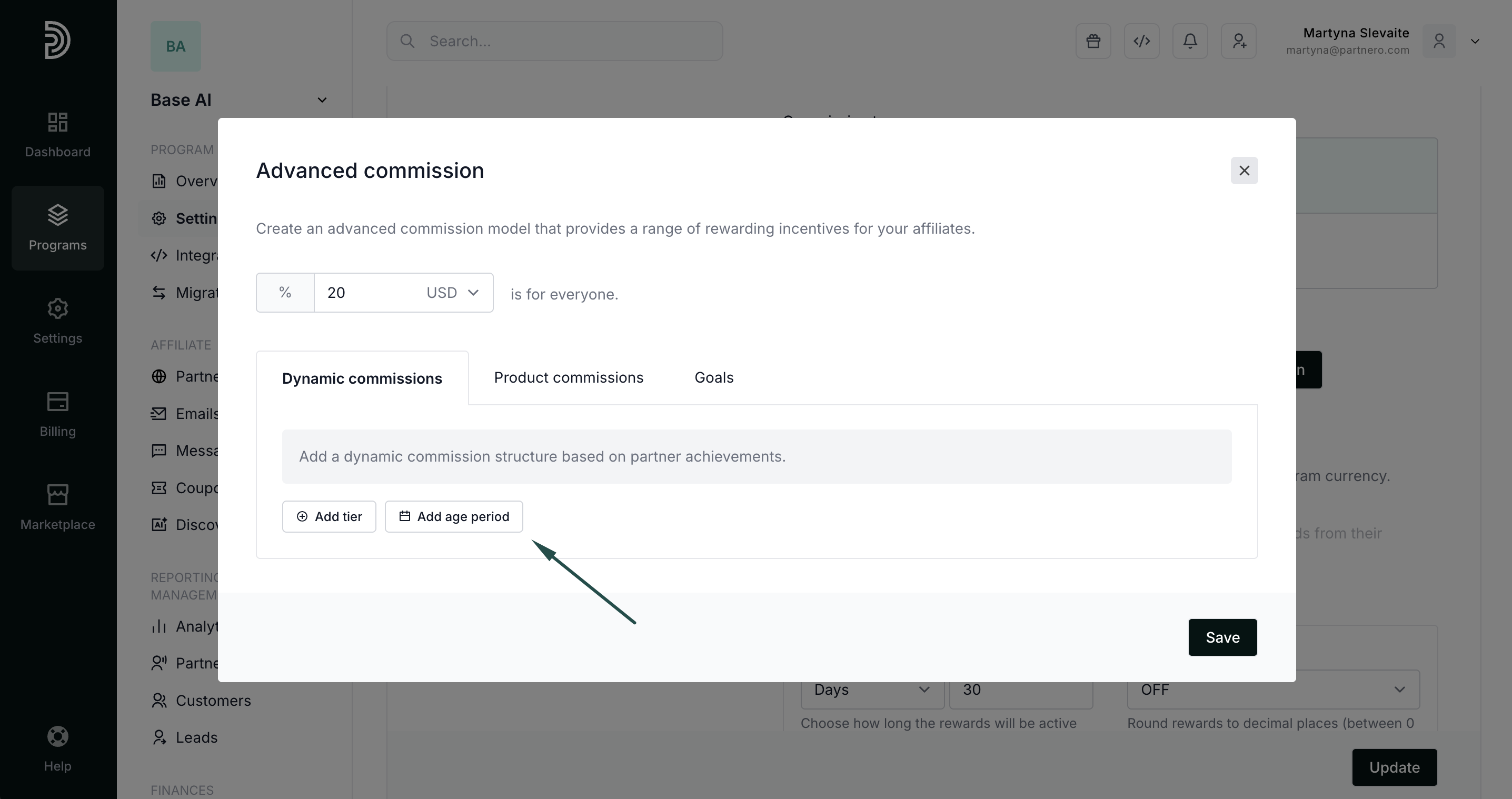Click the Add age period button
The width and height of the screenshot is (1512, 799).
454,517
